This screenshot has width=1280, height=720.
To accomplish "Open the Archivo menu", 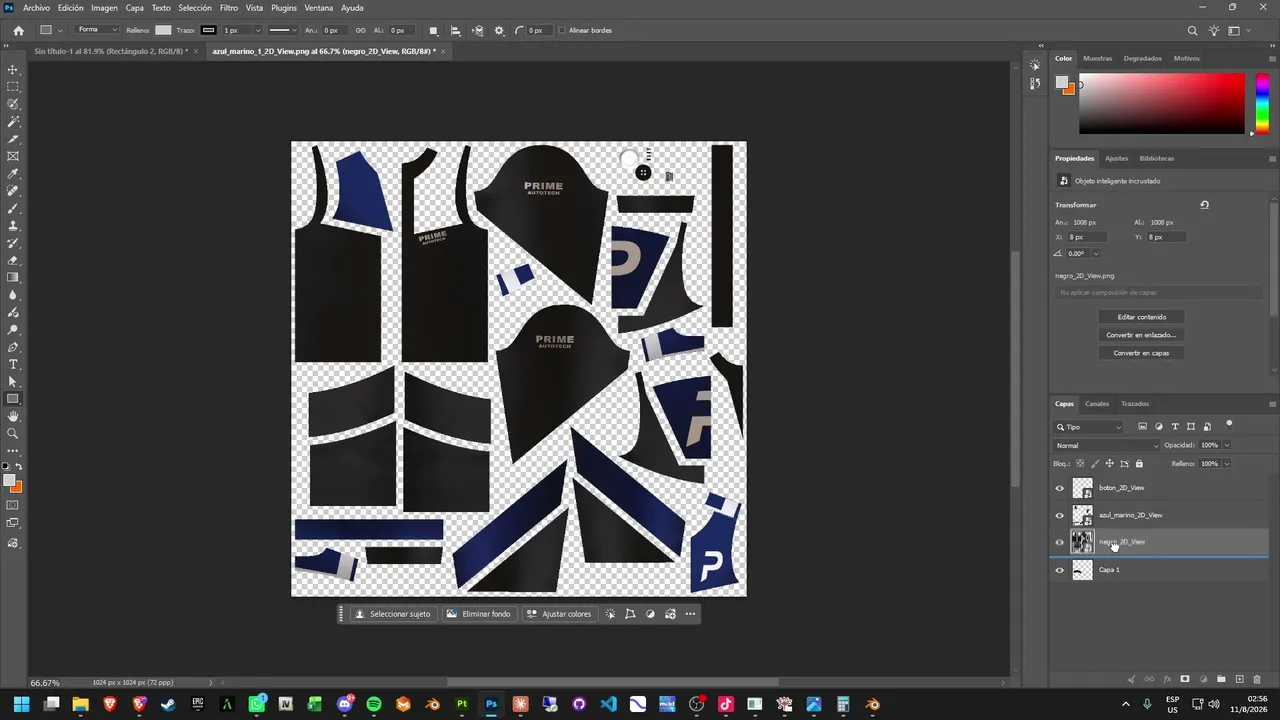I will pos(36,8).
